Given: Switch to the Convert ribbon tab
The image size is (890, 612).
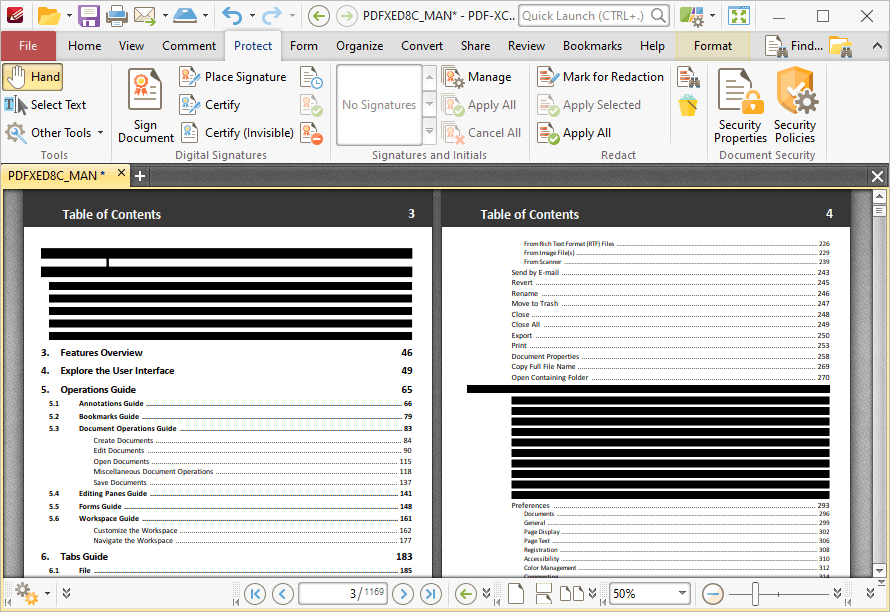Looking at the screenshot, I should click(422, 46).
